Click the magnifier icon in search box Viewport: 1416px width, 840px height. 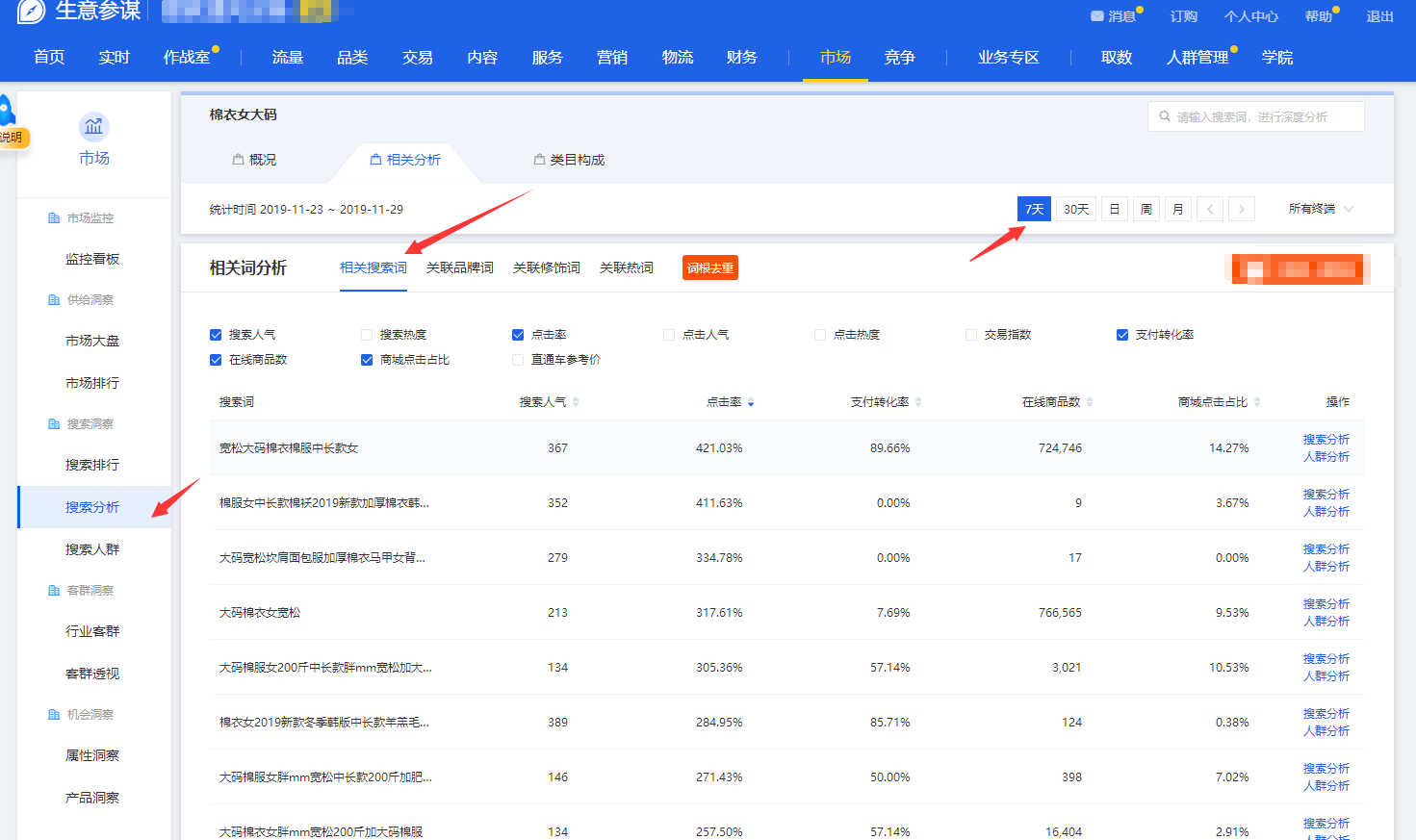point(1165,116)
